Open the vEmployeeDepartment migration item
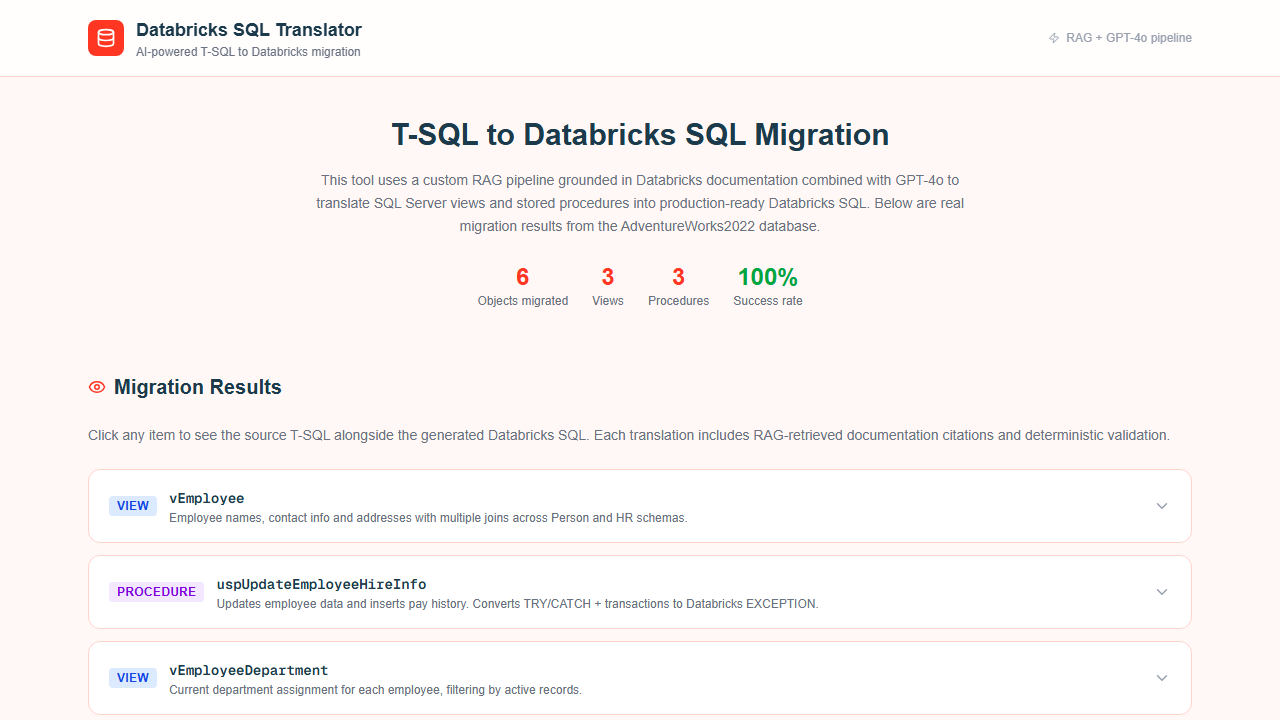 (x=640, y=678)
